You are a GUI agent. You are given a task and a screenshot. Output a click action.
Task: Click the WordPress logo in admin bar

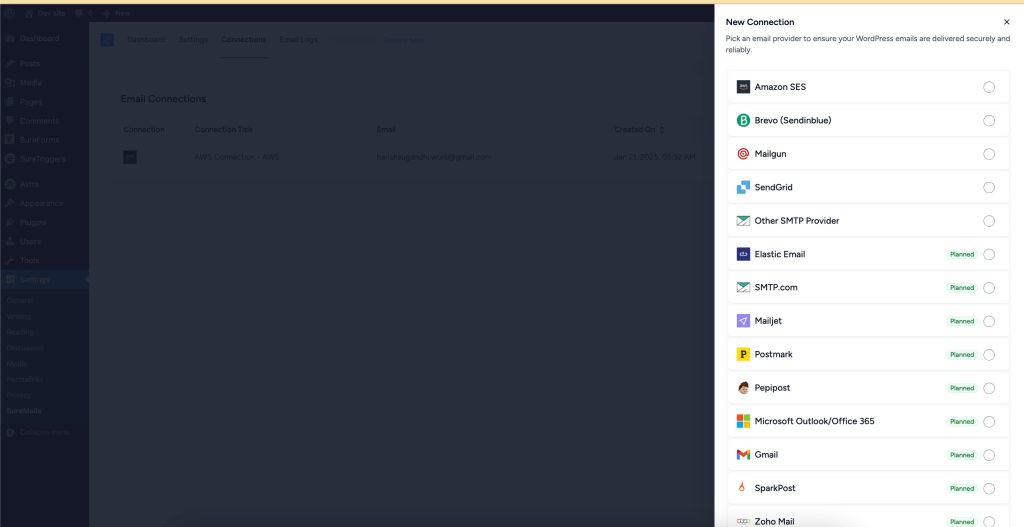coord(10,13)
